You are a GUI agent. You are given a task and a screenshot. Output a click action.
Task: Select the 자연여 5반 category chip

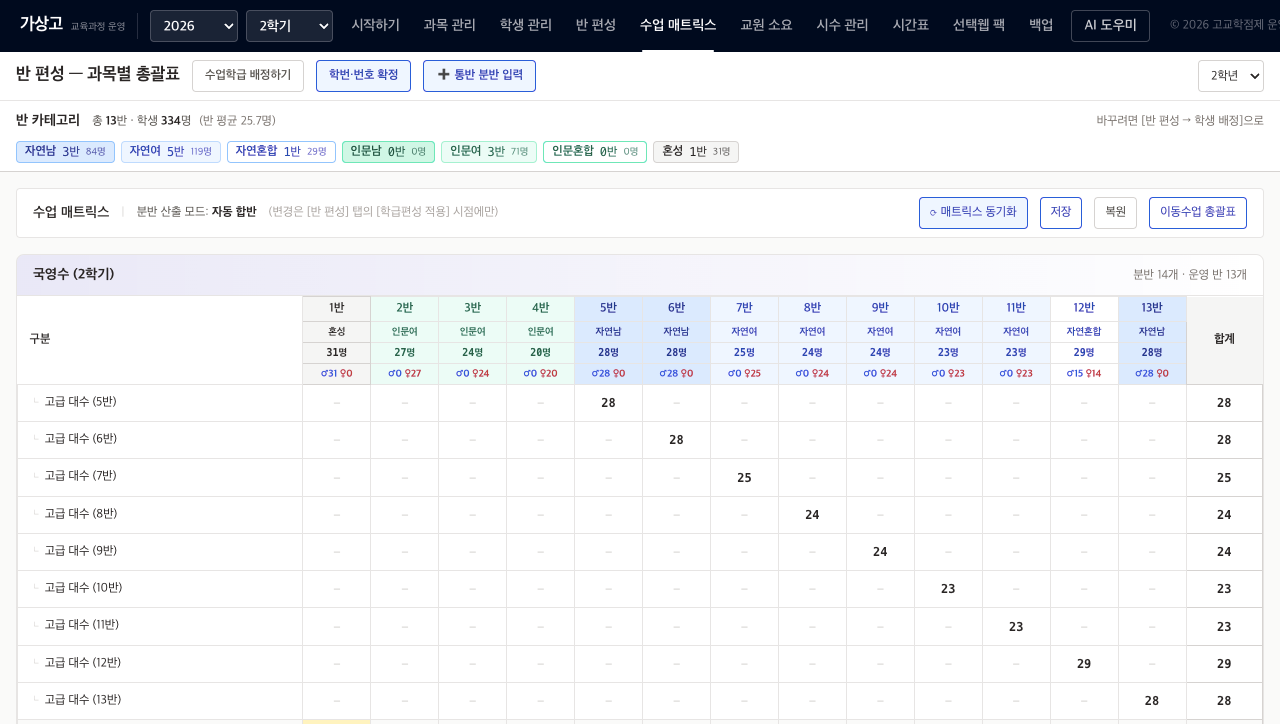171,152
